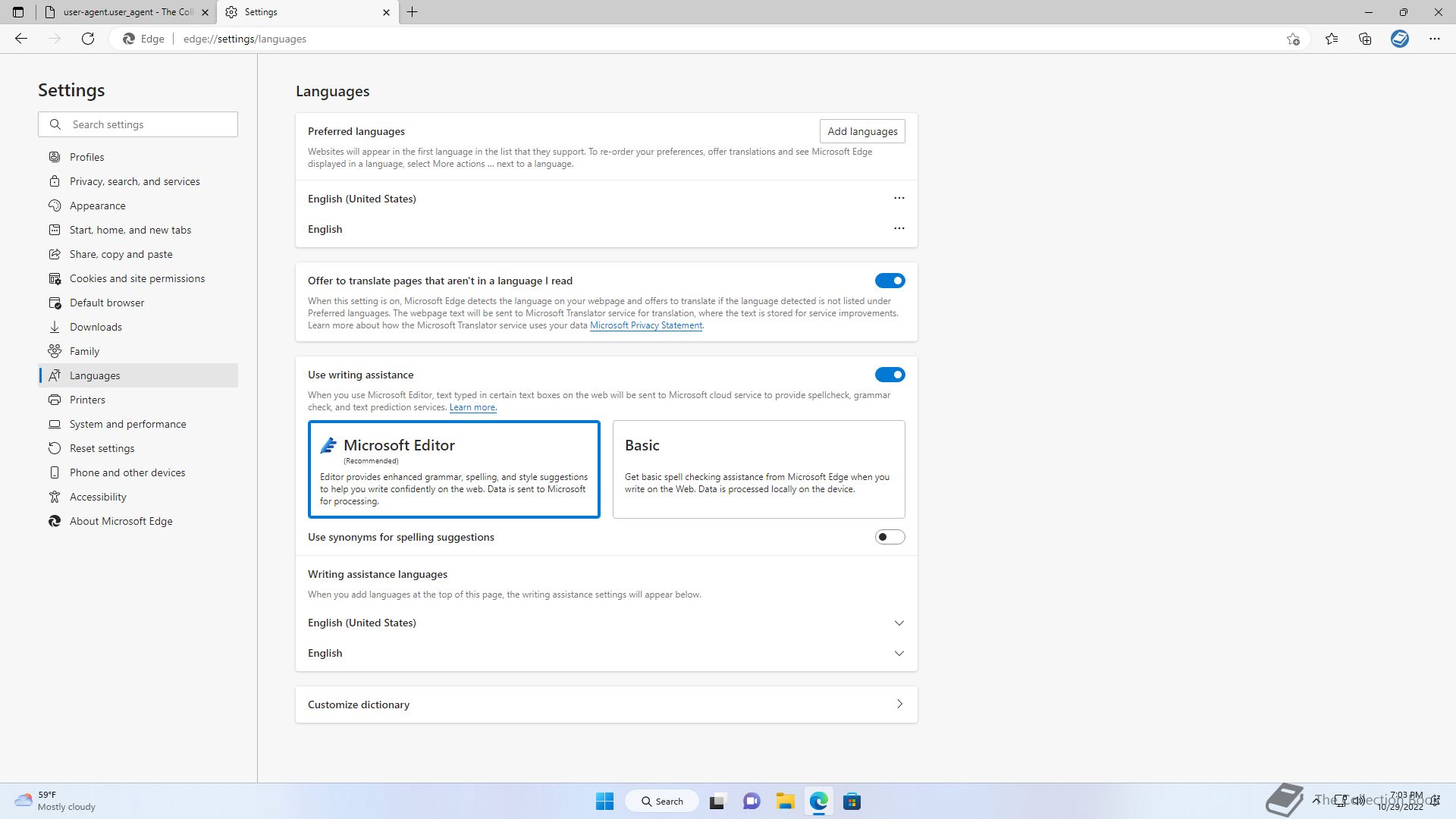Open Cookies and site permissions
The image size is (1456, 819).
(x=138, y=278)
